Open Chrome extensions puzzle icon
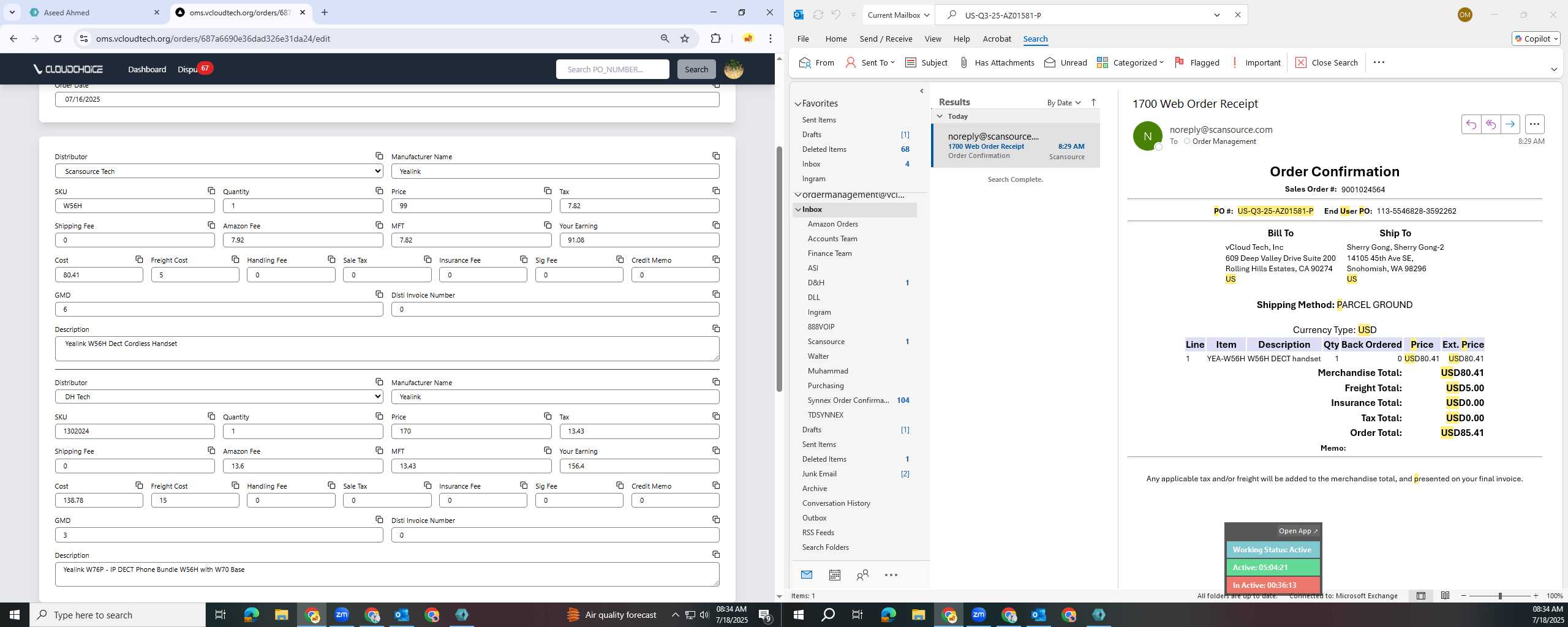This screenshot has height=627, width=1568. tap(715, 39)
